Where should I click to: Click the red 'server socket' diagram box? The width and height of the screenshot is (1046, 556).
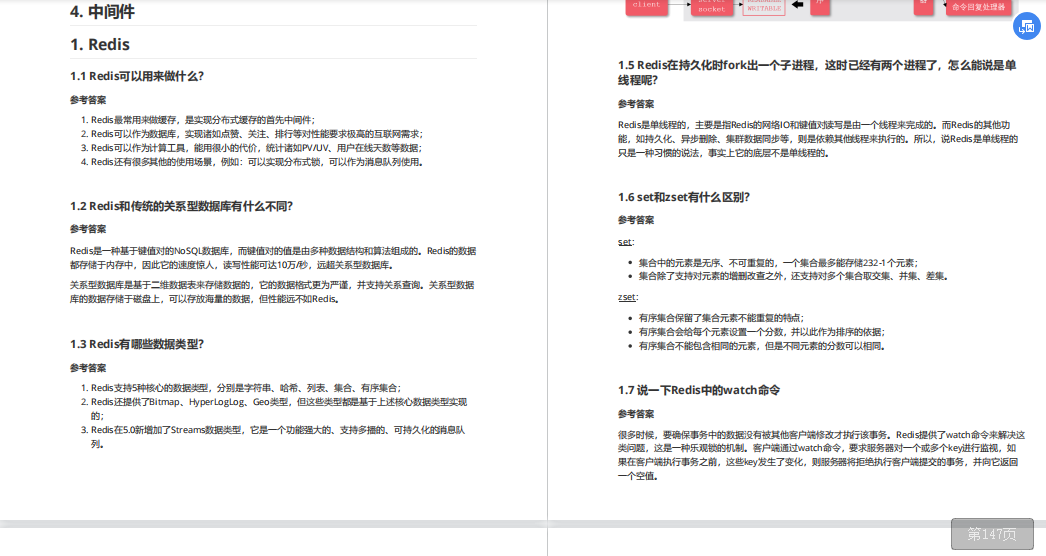click(711, 7)
